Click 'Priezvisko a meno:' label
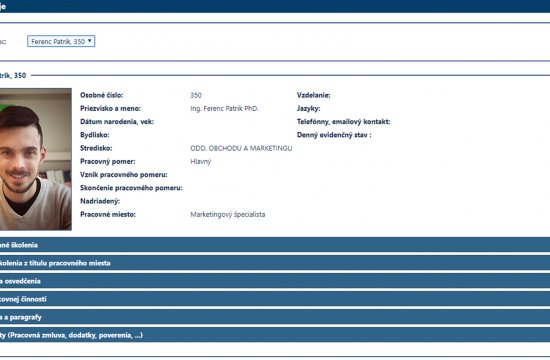 (110, 108)
